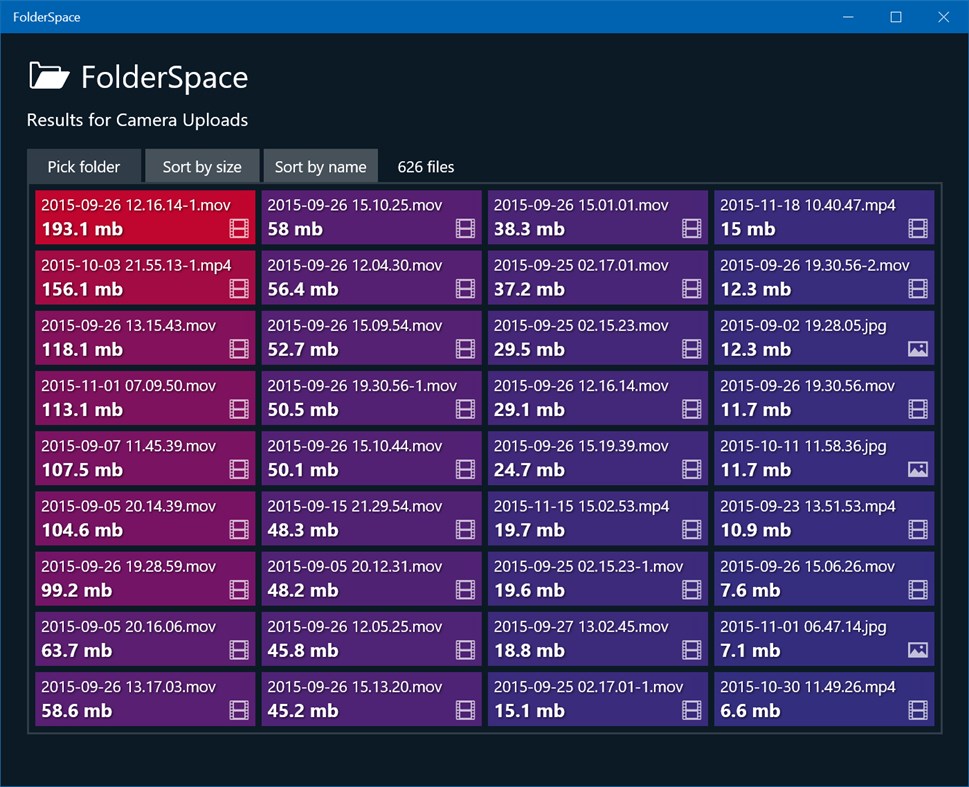
Task: Switch to the Sort by size tab
Action: tap(202, 166)
